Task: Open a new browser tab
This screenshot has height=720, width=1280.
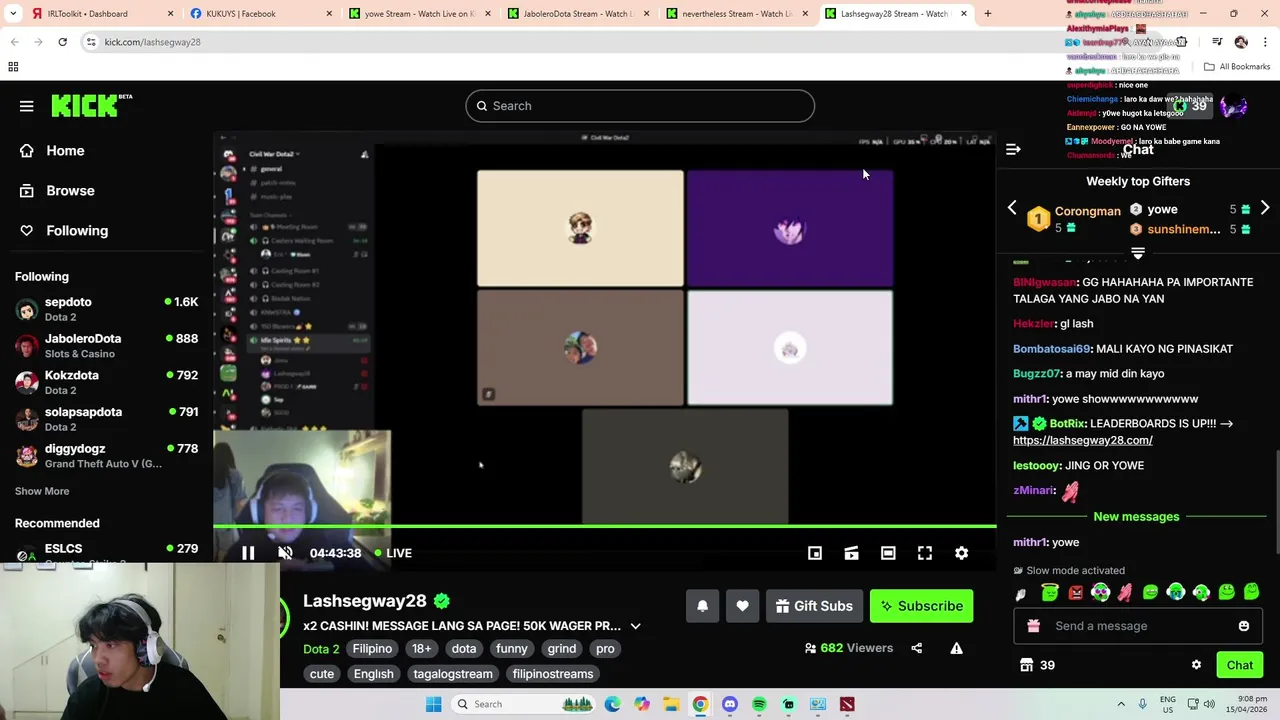Action: pyautogui.click(x=987, y=14)
